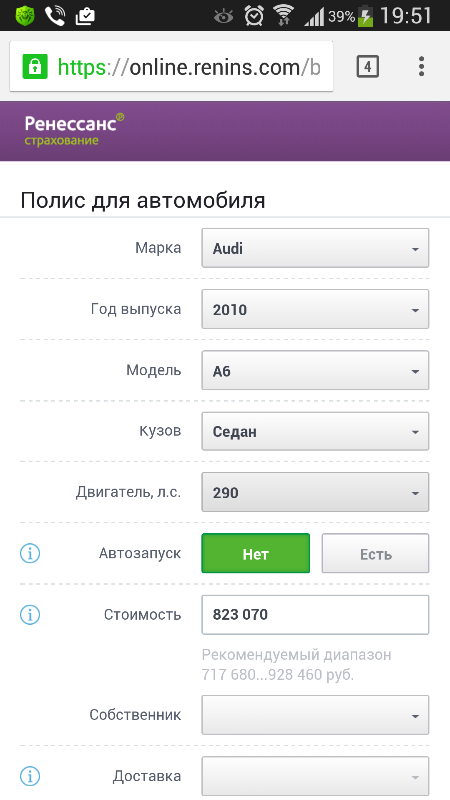Open the Кузов dropdown showing Седан
450x800 pixels.
pos(315,432)
